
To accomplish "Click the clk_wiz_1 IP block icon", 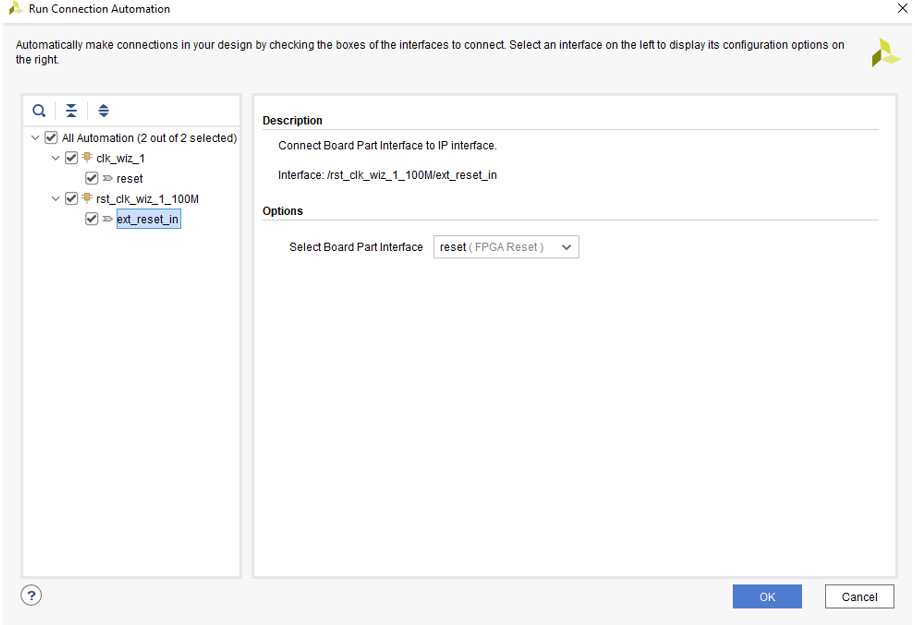I will [x=87, y=158].
